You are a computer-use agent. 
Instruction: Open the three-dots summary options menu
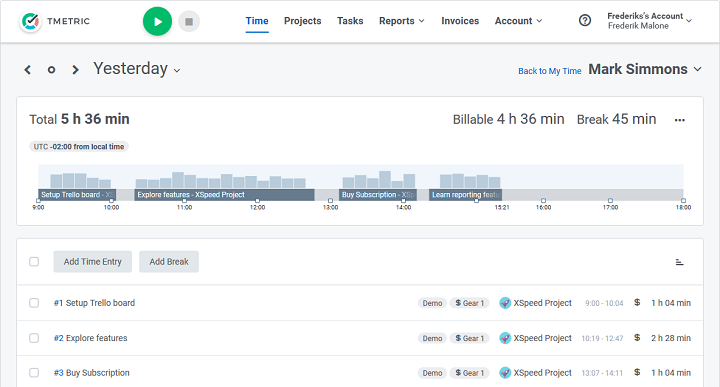[x=680, y=120]
